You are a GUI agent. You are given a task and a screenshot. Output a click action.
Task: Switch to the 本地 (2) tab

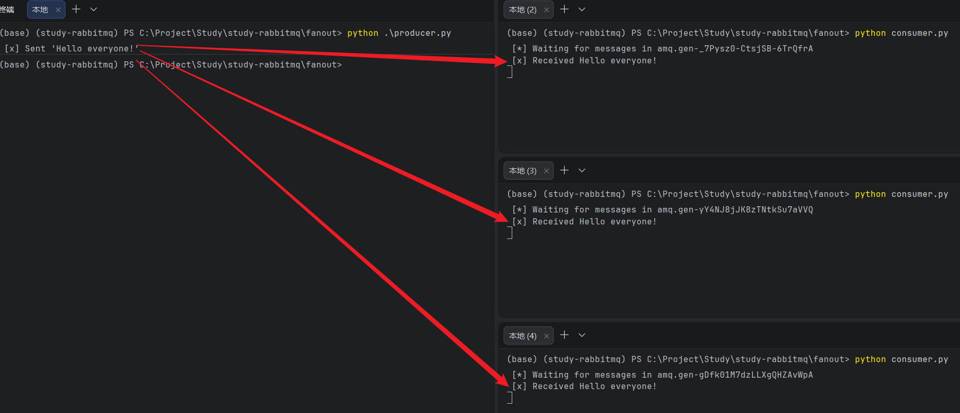pos(522,9)
